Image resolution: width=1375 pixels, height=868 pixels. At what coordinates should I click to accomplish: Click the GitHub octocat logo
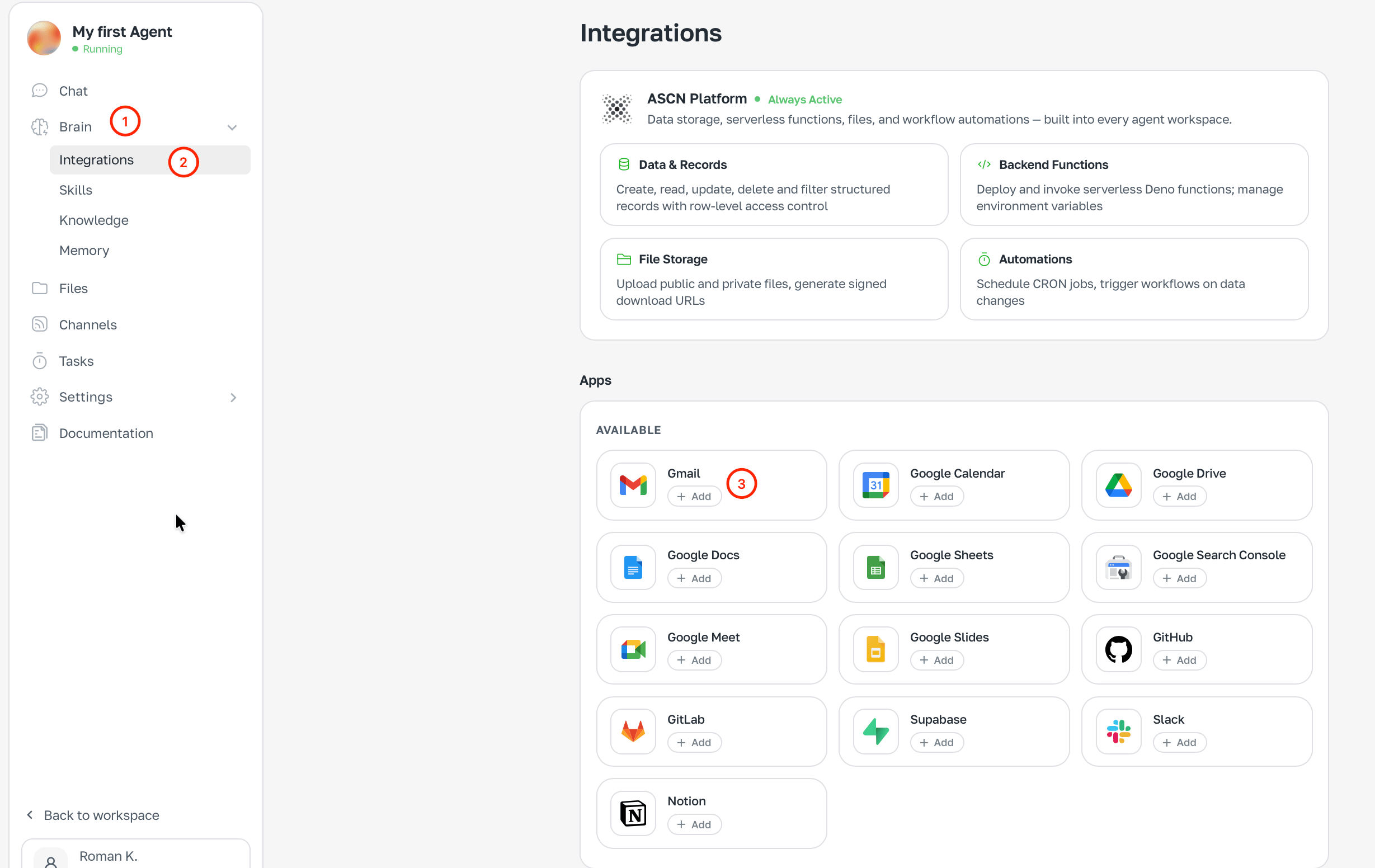pyautogui.click(x=1119, y=649)
